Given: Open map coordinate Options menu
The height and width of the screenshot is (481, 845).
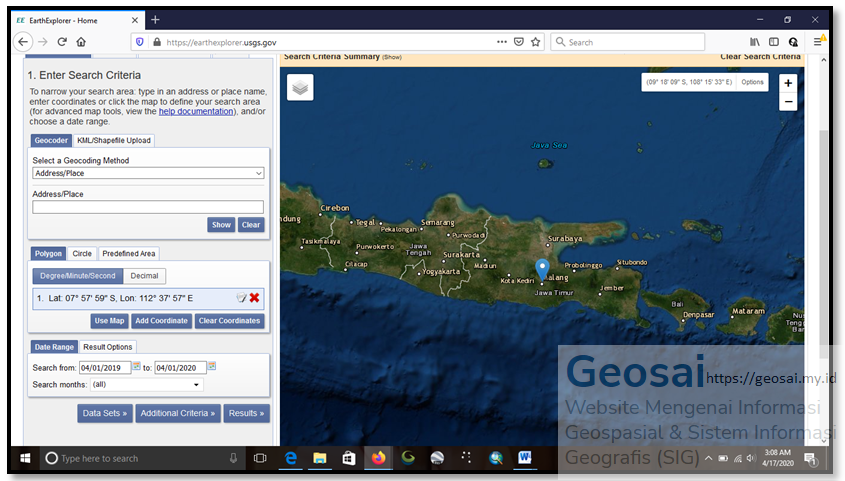Looking at the screenshot, I should [x=752, y=82].
